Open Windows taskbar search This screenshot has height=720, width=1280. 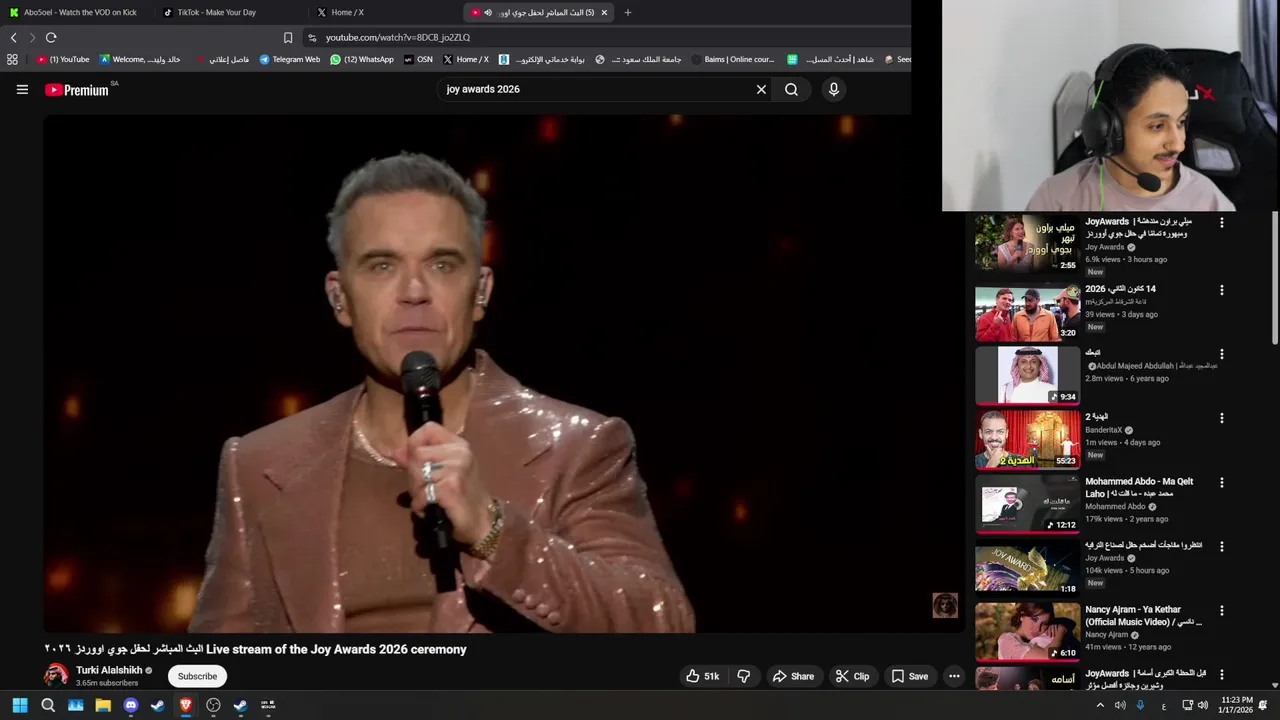pos(48,705)
